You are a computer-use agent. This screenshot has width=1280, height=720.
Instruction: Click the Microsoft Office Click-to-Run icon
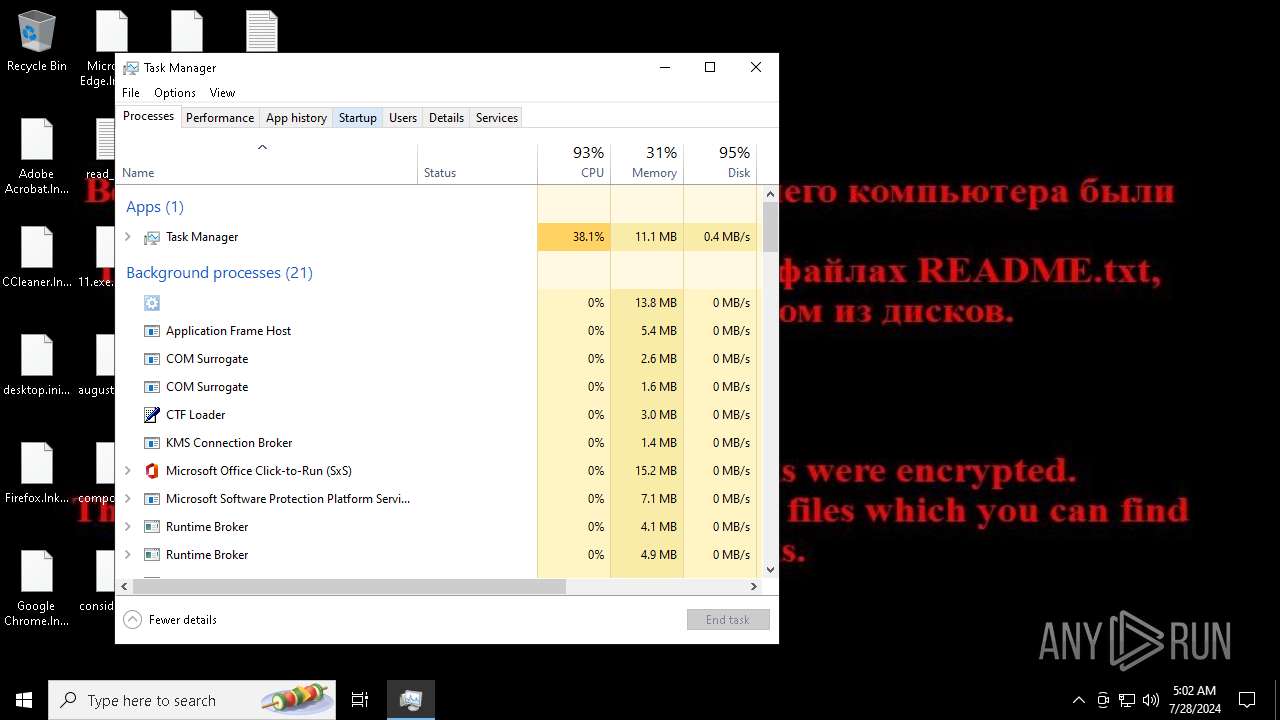click(x=152, y=471)
